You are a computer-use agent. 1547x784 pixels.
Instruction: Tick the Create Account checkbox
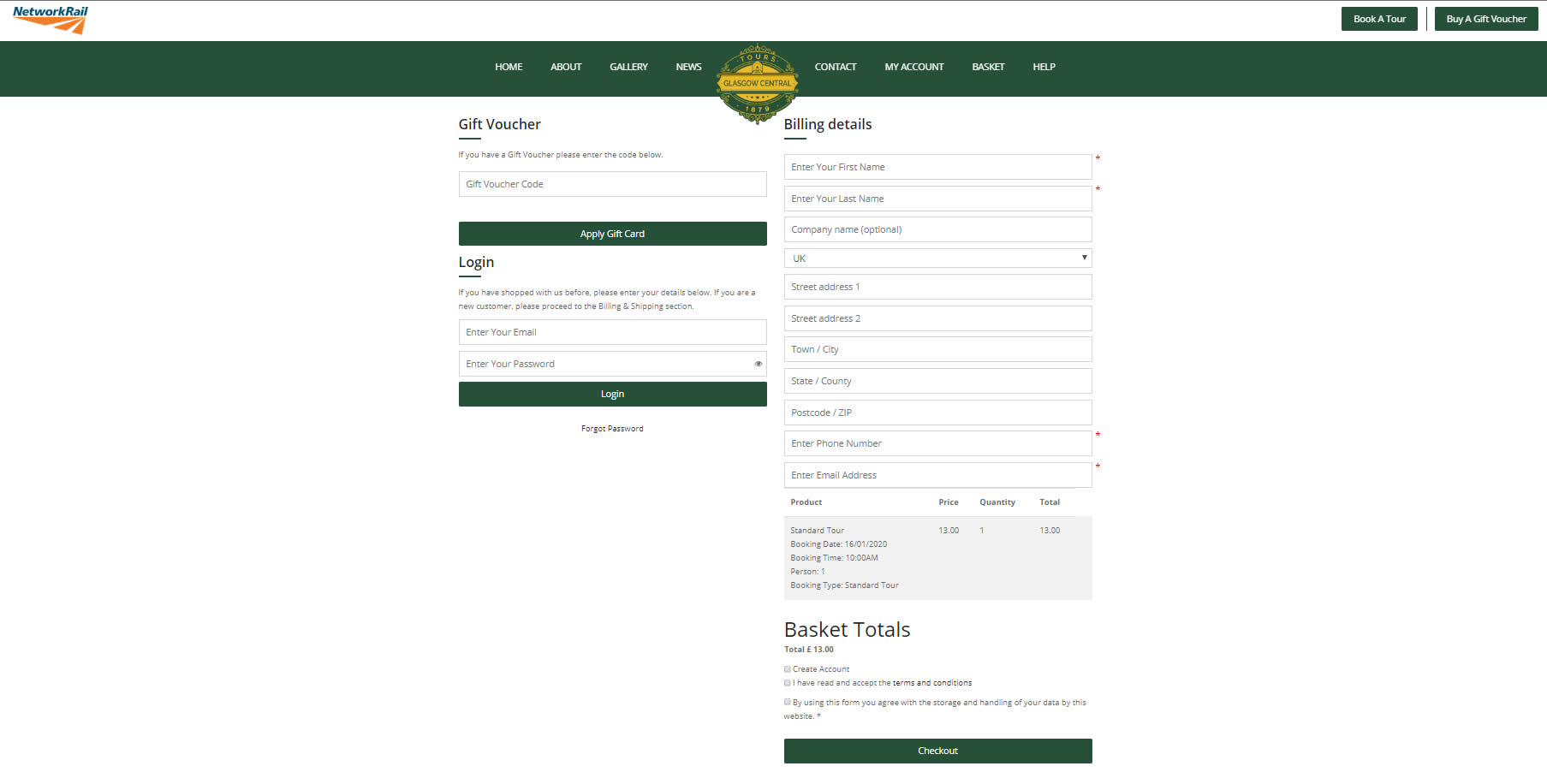coord(788,669)
